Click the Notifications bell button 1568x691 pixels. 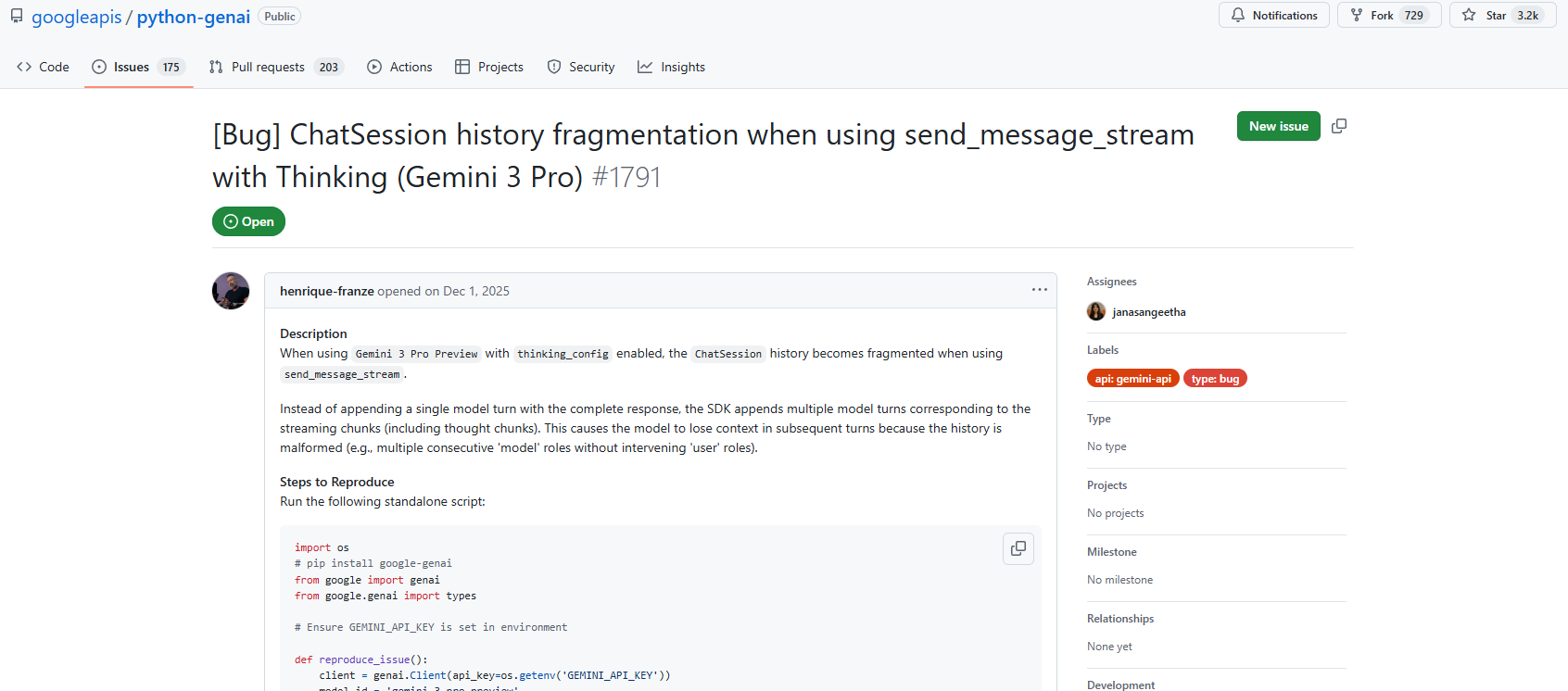coord(1273,15)
